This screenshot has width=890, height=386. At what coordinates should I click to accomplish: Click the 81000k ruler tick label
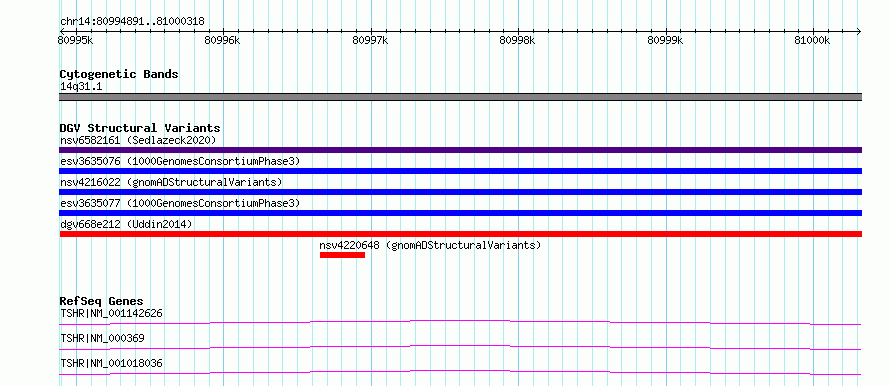coord(812,40)
